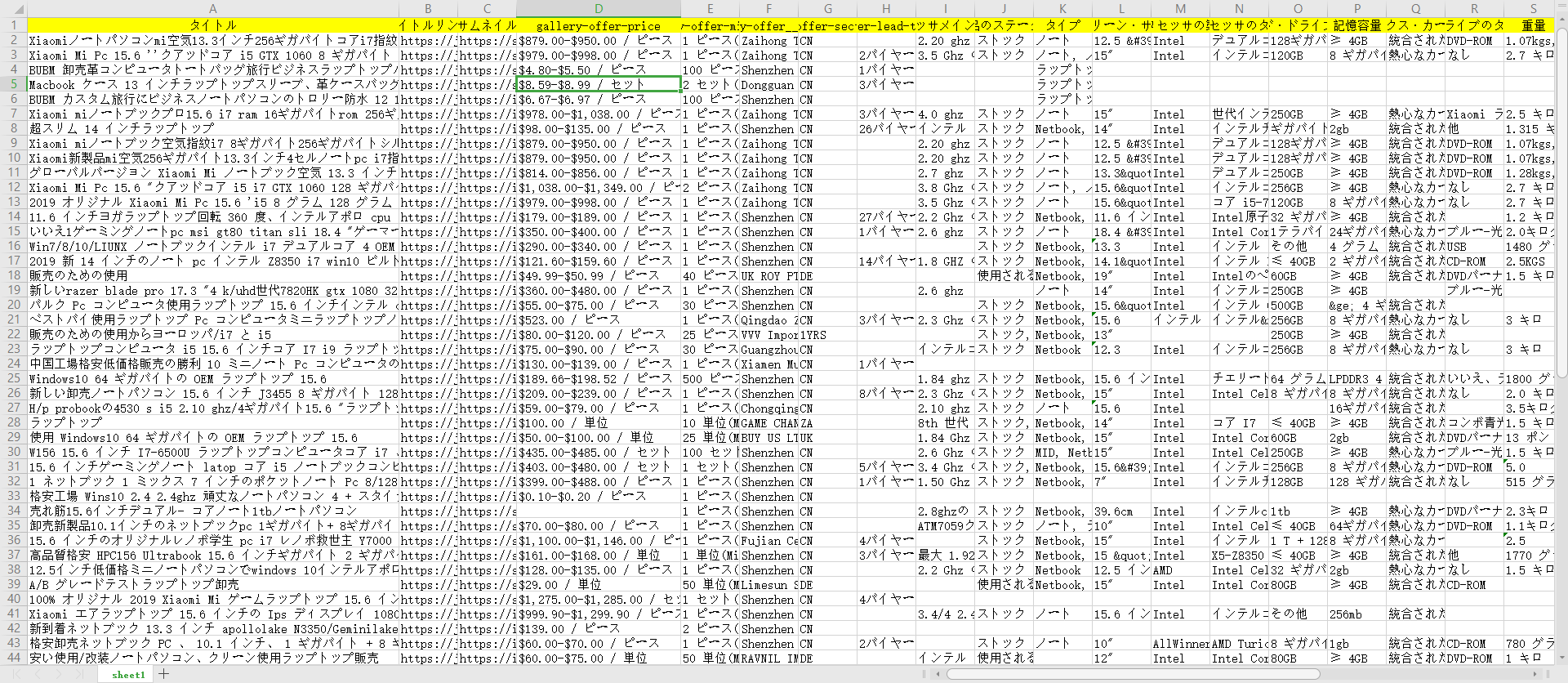Select column A header
Viewport: 1568px width, 683px height.
pyautogui.click(x=212, y=9)
